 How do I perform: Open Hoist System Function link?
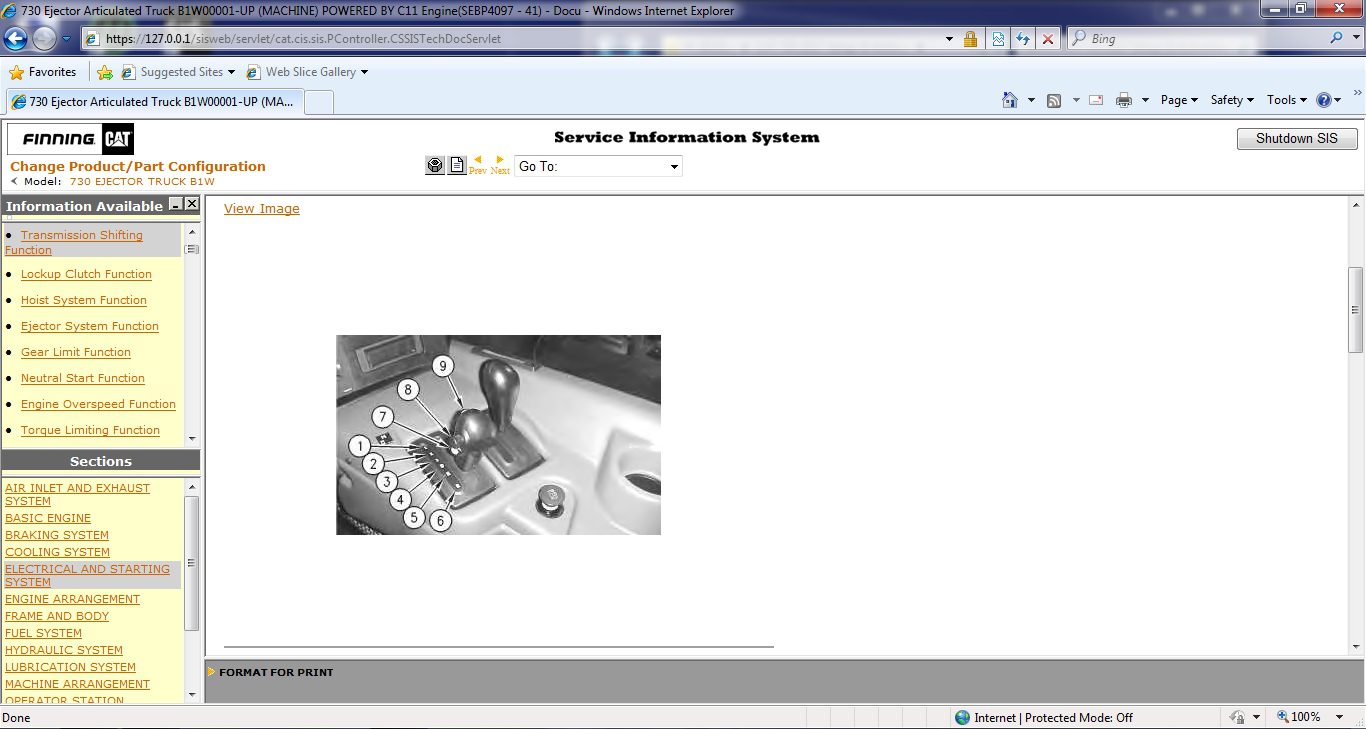point(84,300)
